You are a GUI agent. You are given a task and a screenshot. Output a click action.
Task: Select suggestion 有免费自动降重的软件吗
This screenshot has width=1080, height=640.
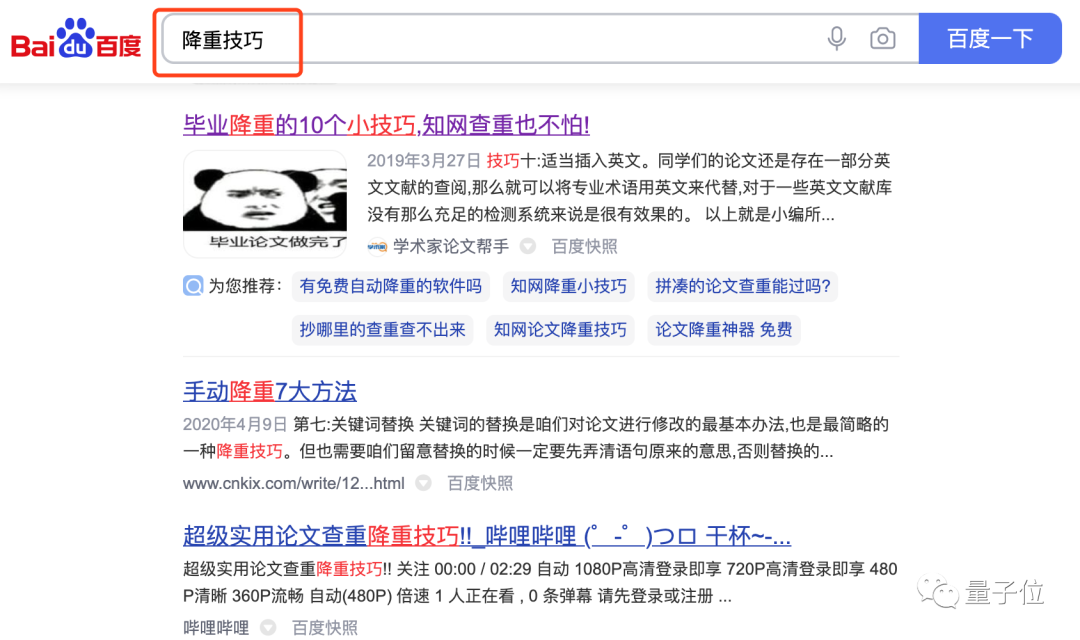click(x=391, y=287)
